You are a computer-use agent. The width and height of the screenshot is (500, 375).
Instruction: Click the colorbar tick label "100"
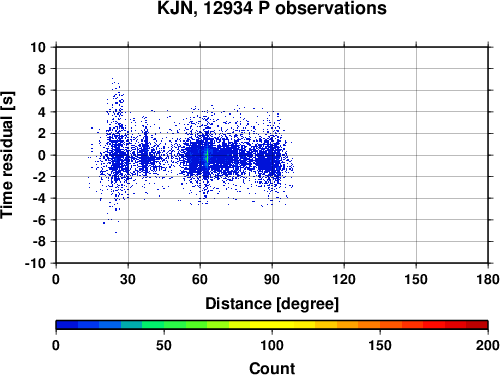272,345
